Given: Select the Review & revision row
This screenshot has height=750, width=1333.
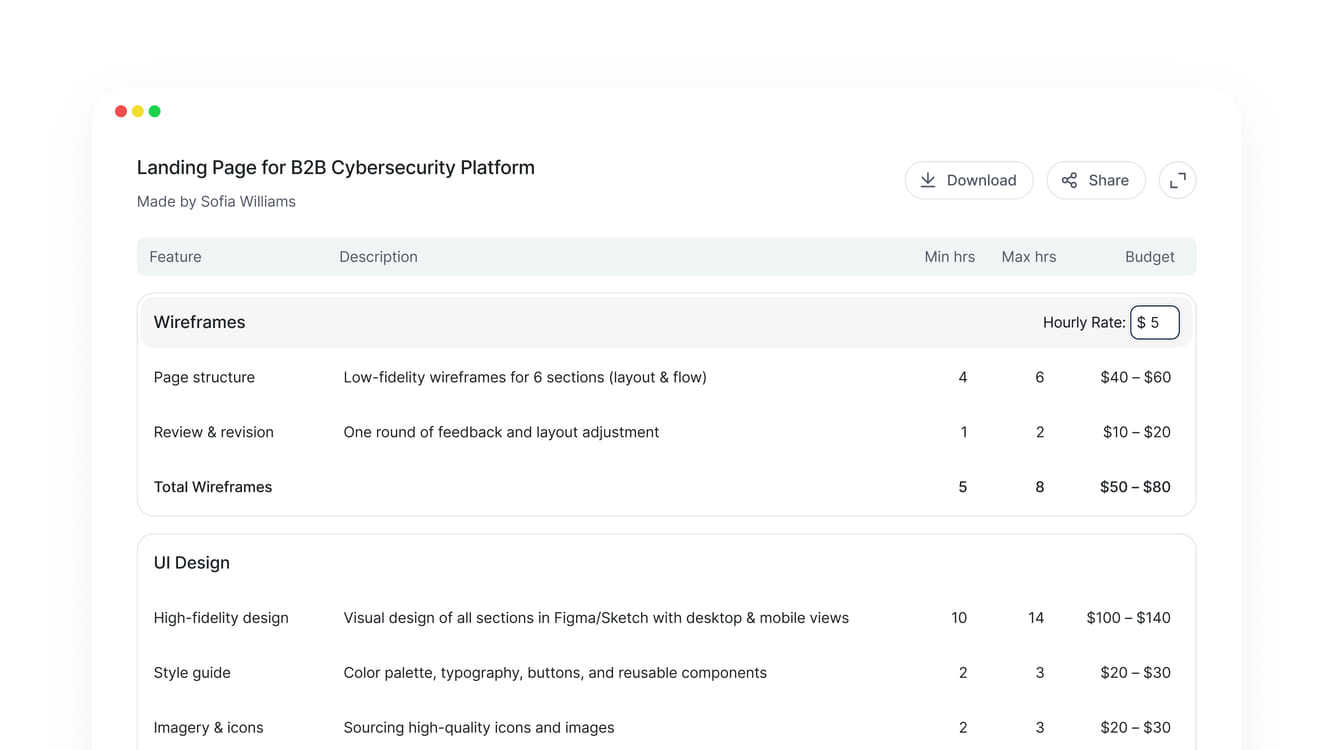Looking at the screenshot, I should click(x=666, y=432).
